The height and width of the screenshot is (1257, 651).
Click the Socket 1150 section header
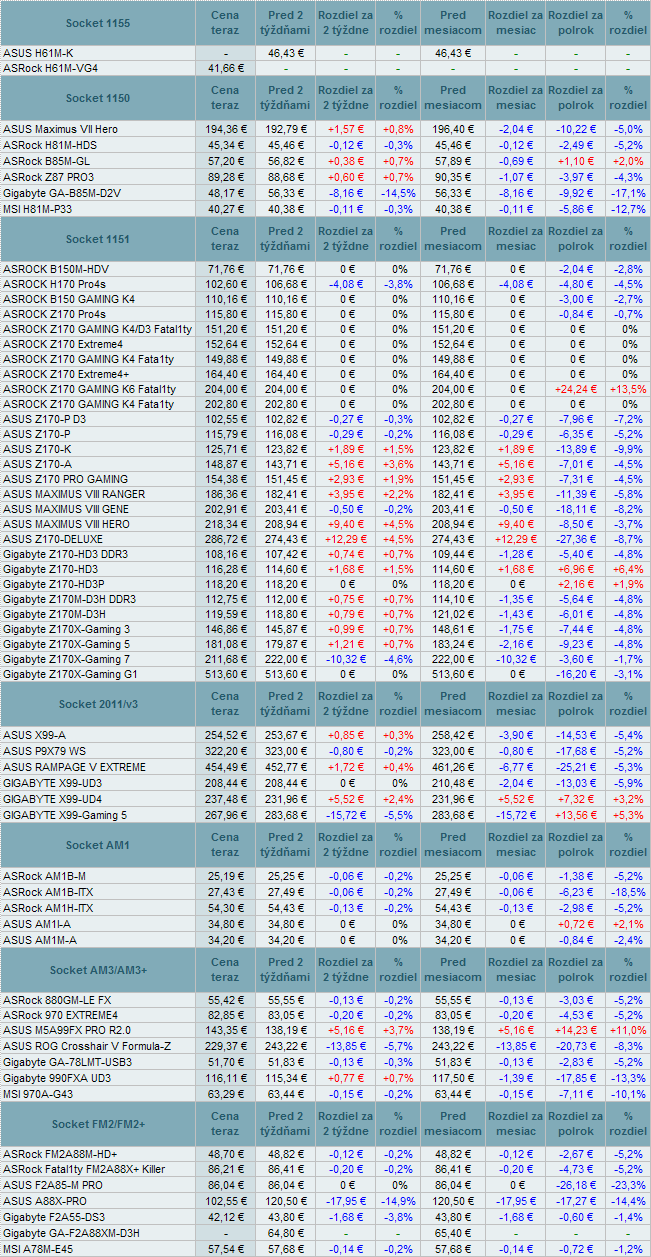click(97, 98)
